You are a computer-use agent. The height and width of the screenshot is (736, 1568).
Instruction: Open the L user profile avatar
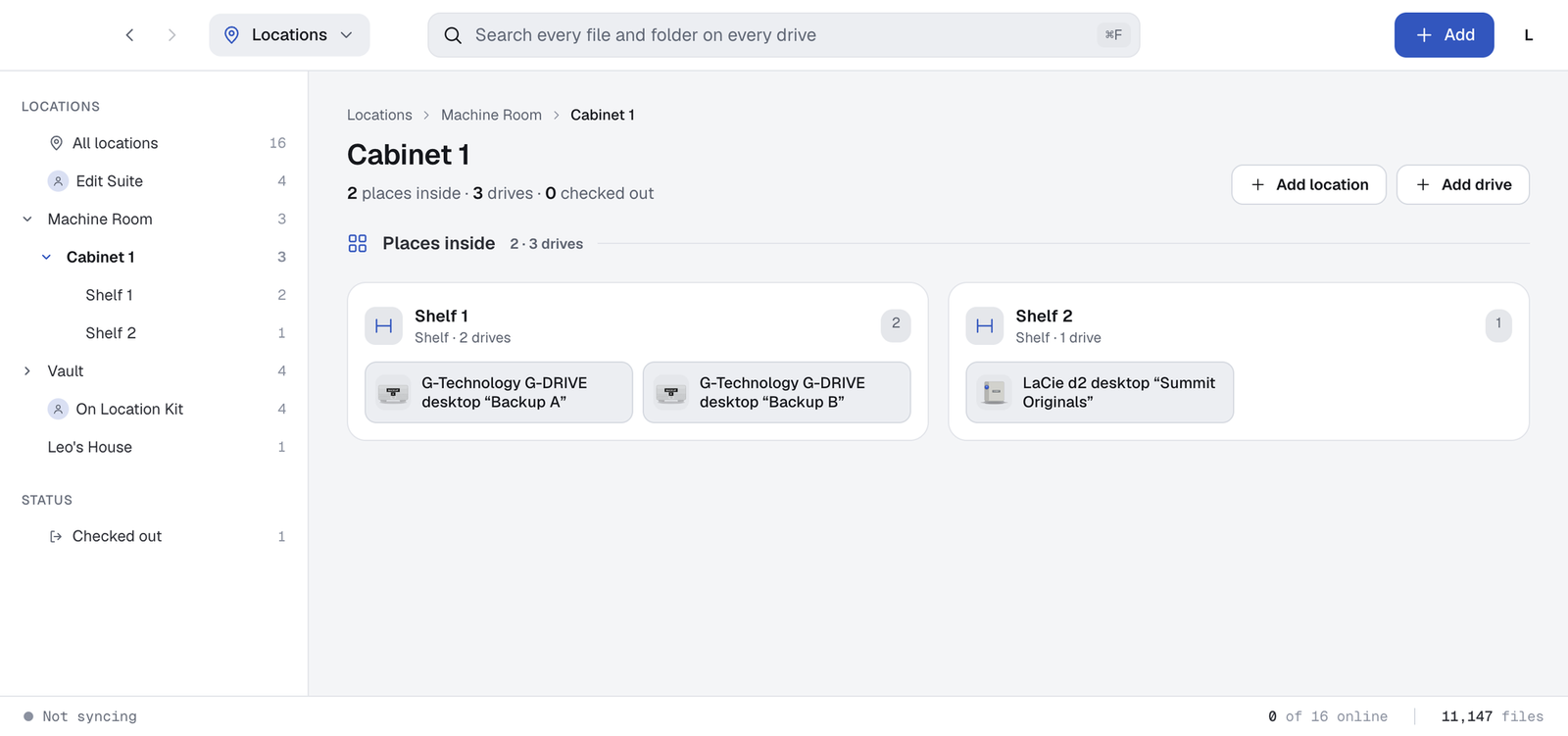tap(1528, 35)
